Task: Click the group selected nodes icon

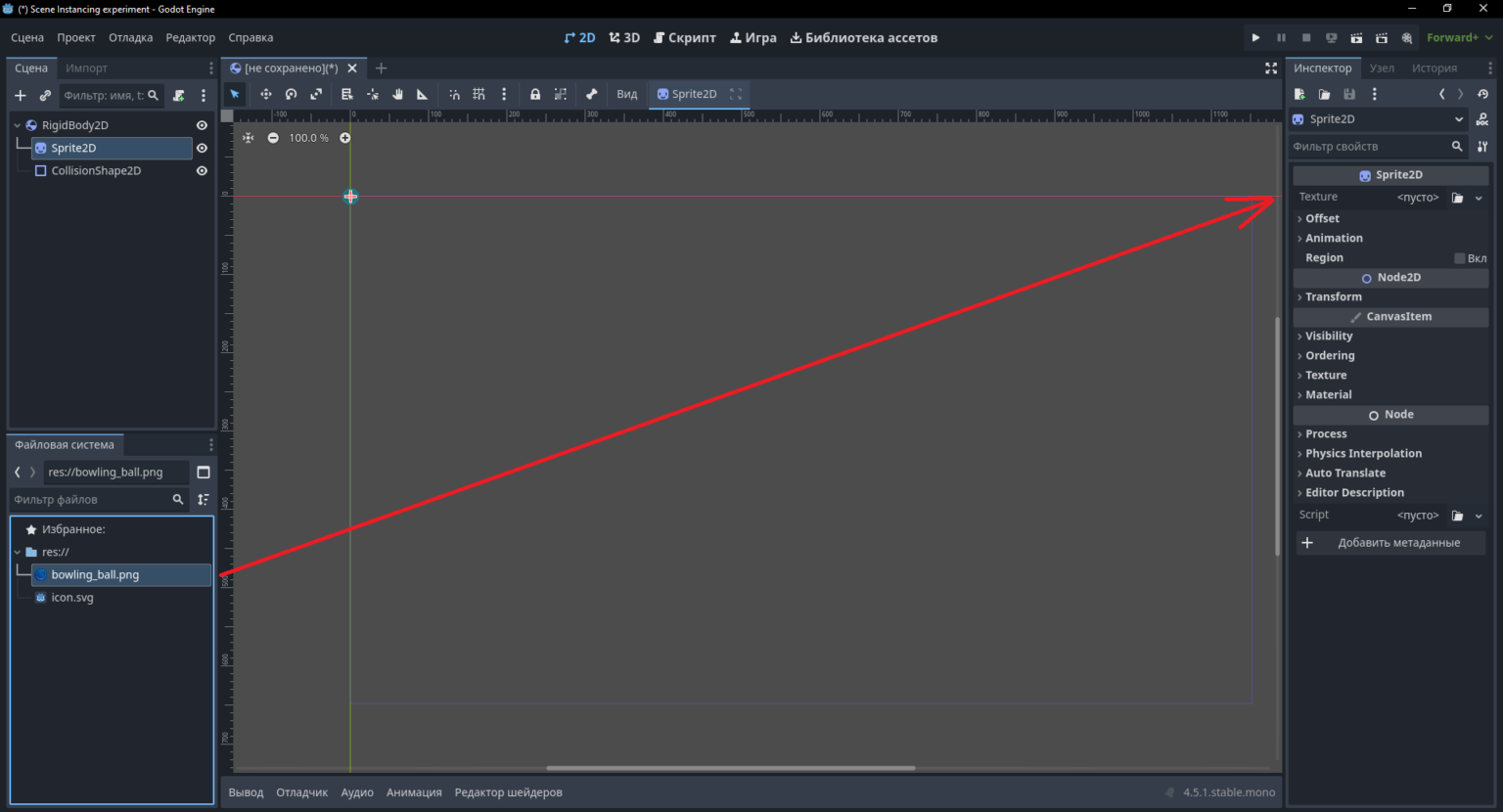Action: (561, 94)
